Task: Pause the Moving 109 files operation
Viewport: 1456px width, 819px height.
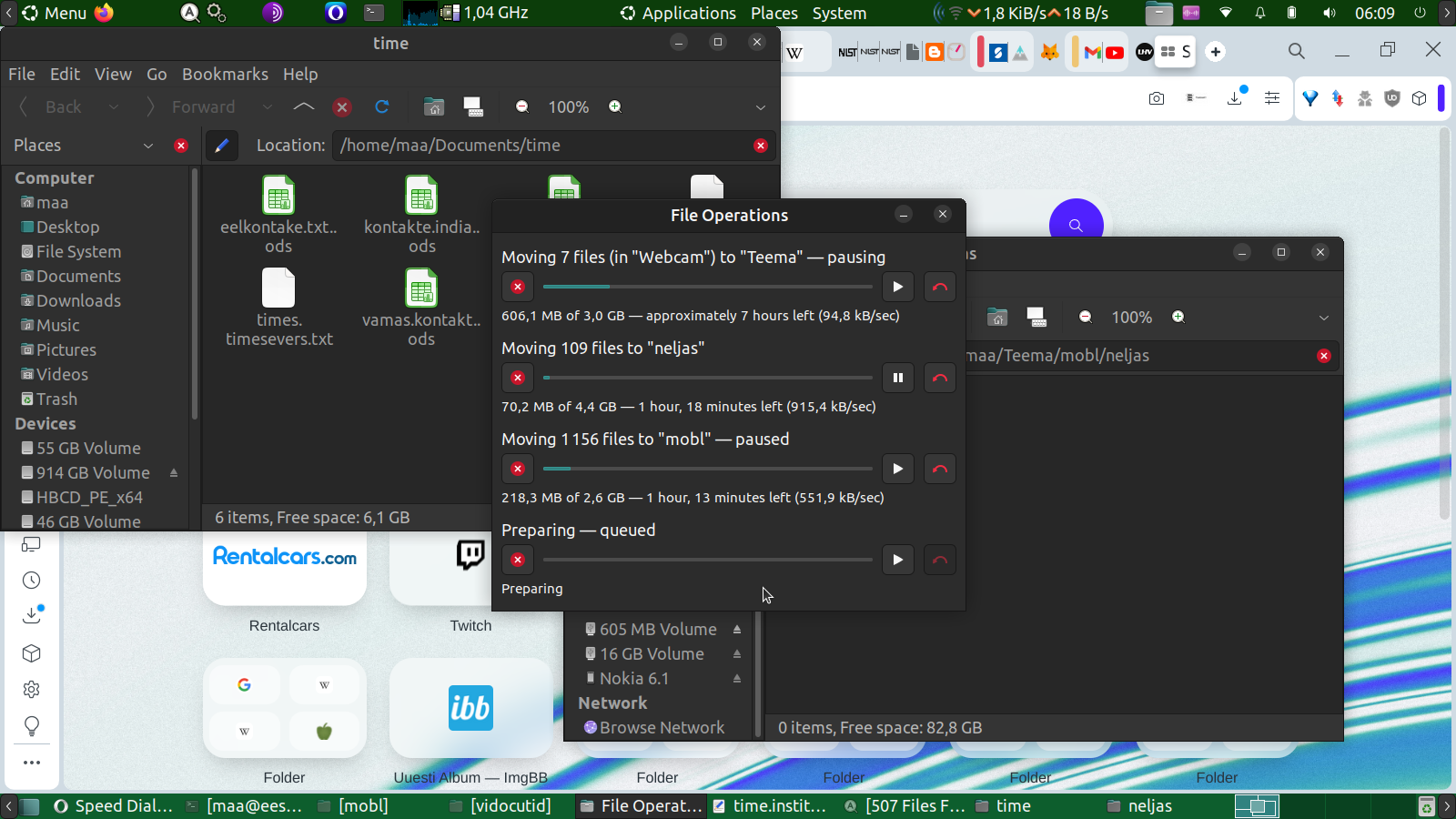Action: [898, 378]
